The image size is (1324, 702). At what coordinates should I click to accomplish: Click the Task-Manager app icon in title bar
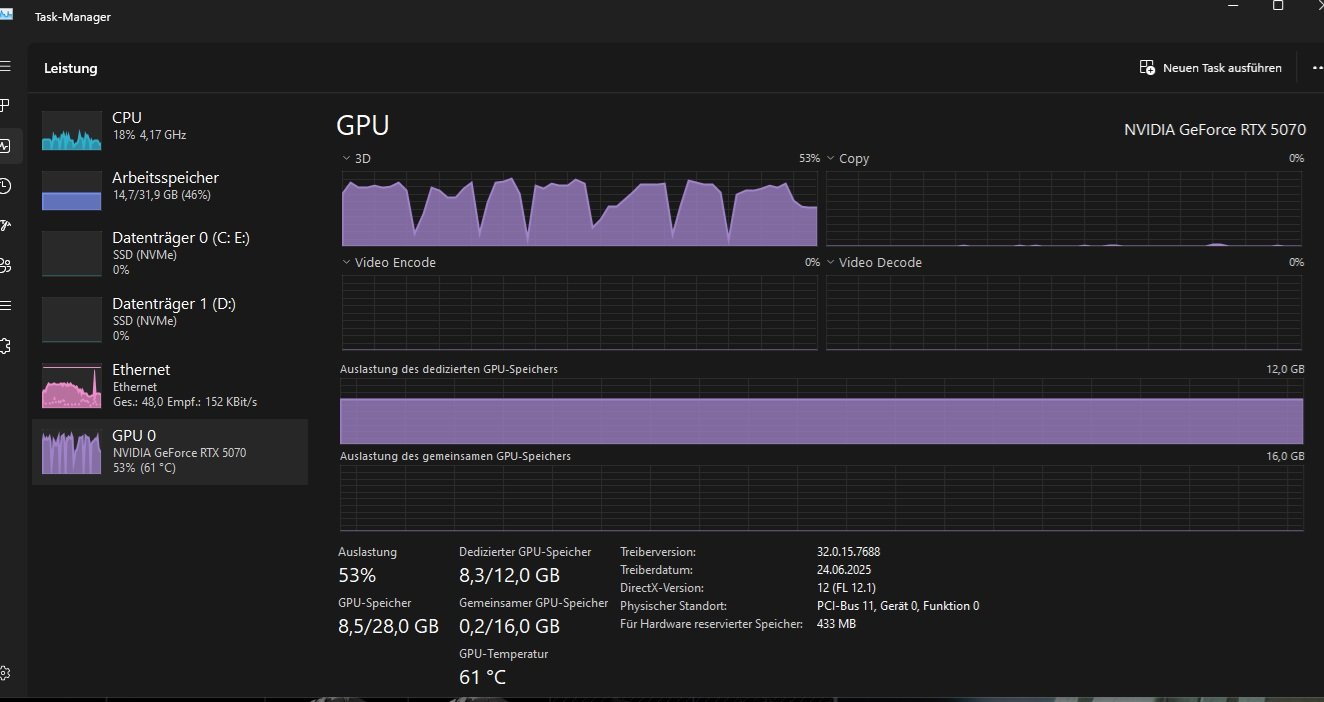[6, 15]
